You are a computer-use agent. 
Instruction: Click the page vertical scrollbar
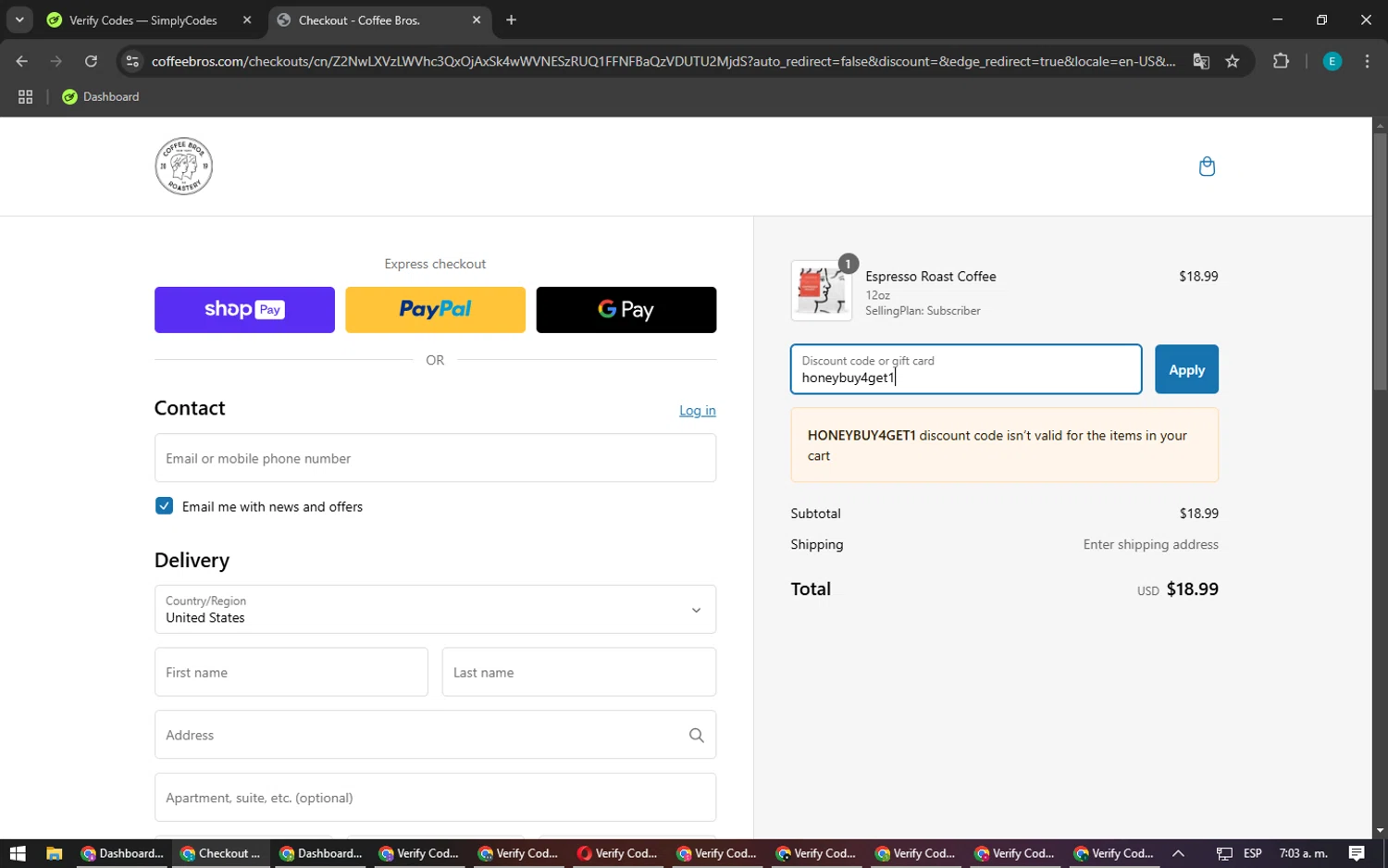point(1380,261)
